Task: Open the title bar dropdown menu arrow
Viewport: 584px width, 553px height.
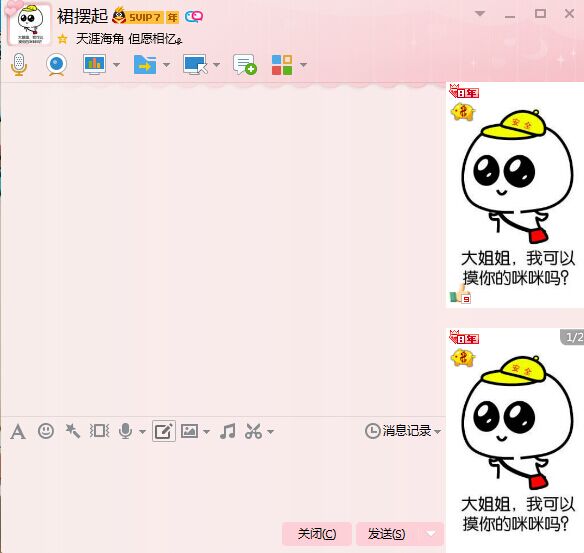Action: click(x=480, y=14)
